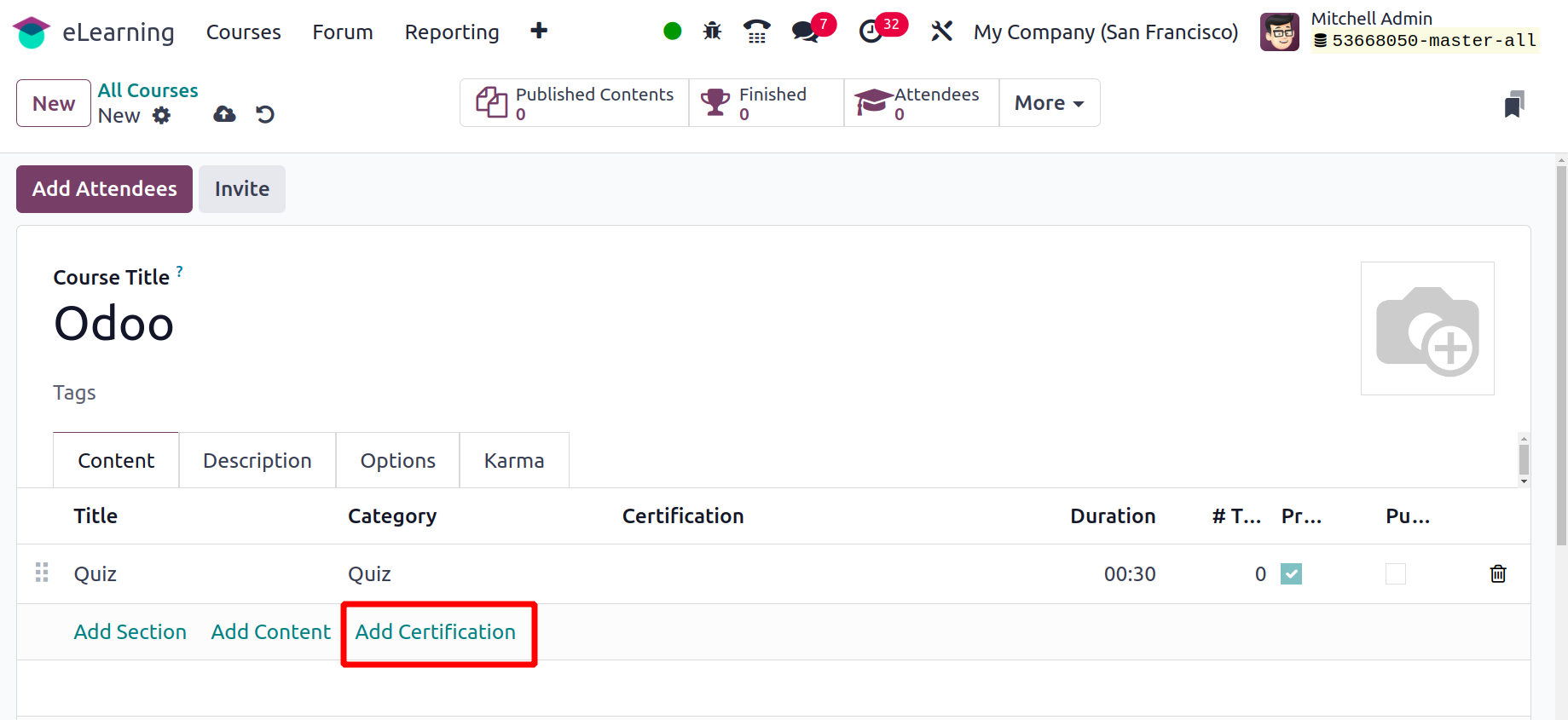This screenshot has width=1568, height=720.
Task: Open My Company (San Francisco) switcher
Action: 1106,32
